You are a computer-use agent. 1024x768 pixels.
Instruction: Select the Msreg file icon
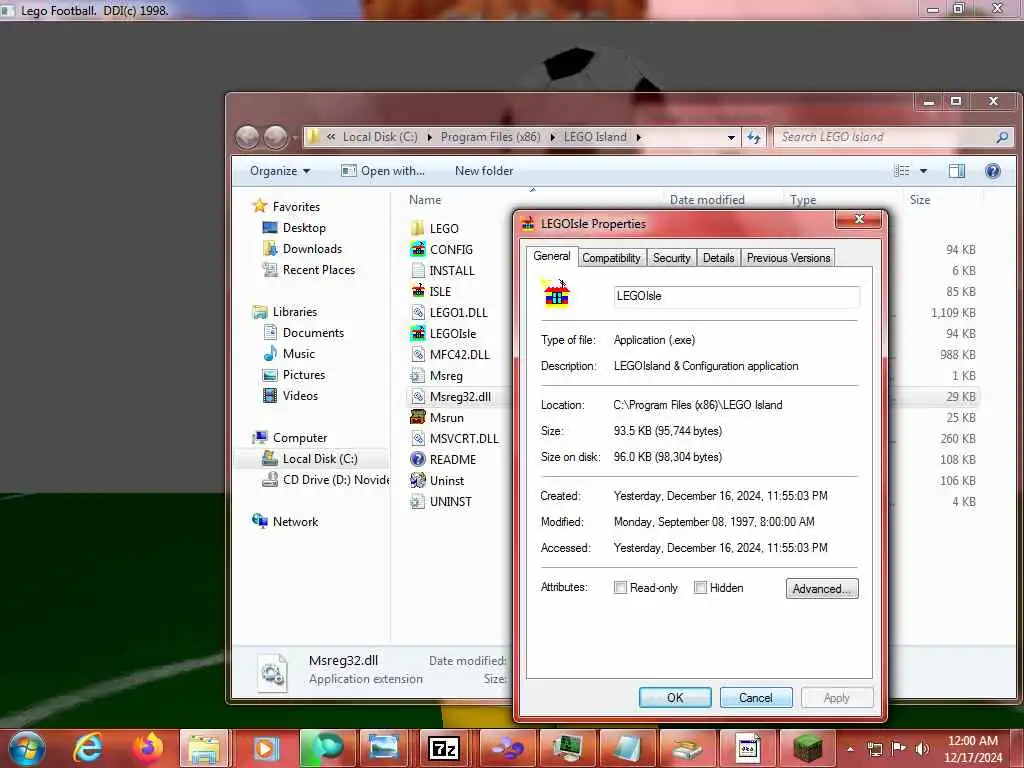pyautogui.click(x=418, y=376)
